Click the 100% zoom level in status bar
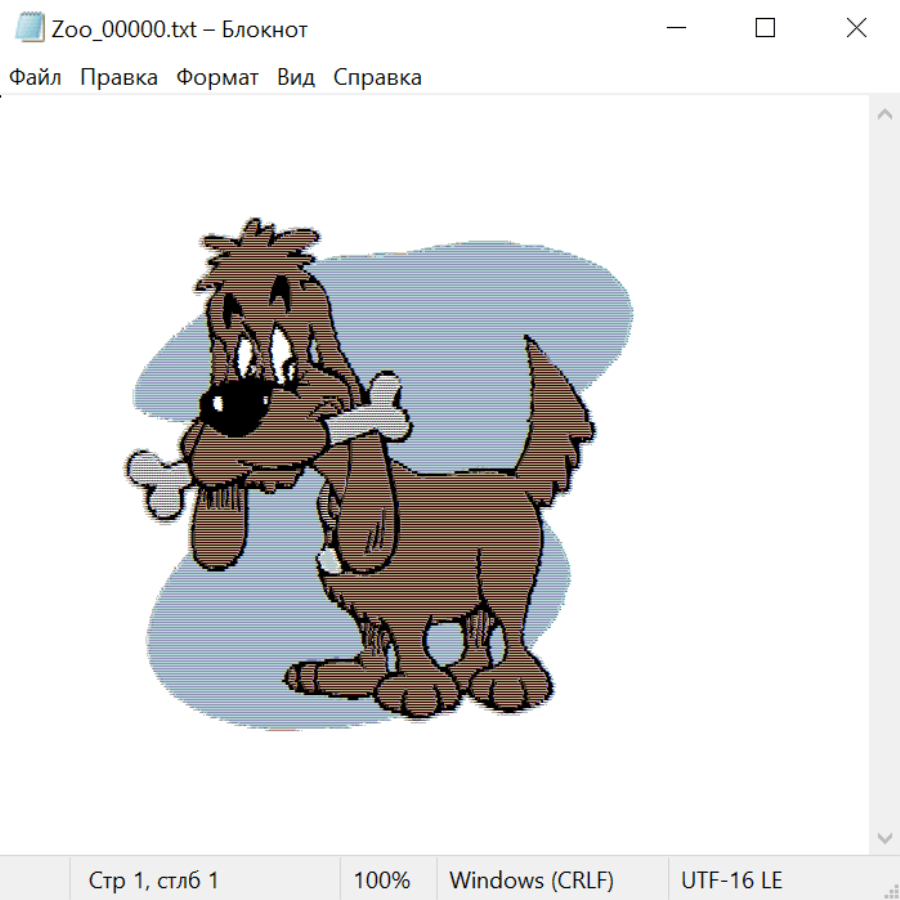This screenshot has width=900, height=900. [382, 880]
